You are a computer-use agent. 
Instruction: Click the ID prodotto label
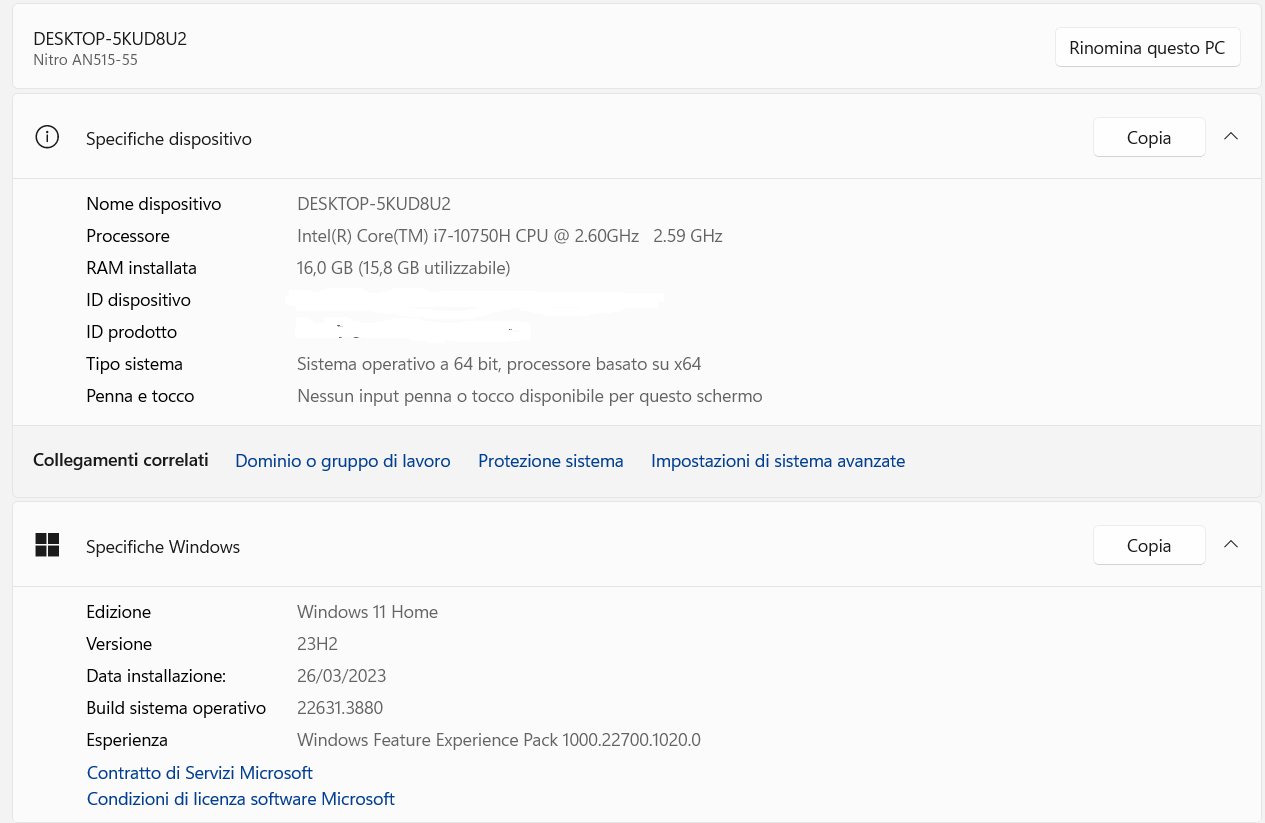[132, 332]
